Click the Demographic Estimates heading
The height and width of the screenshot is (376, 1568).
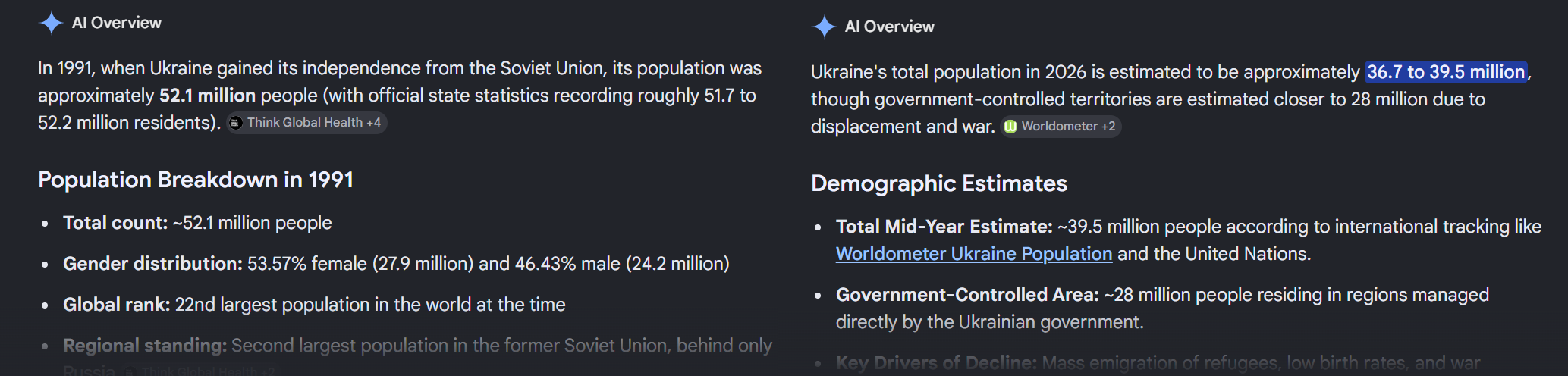coord(939,183)
